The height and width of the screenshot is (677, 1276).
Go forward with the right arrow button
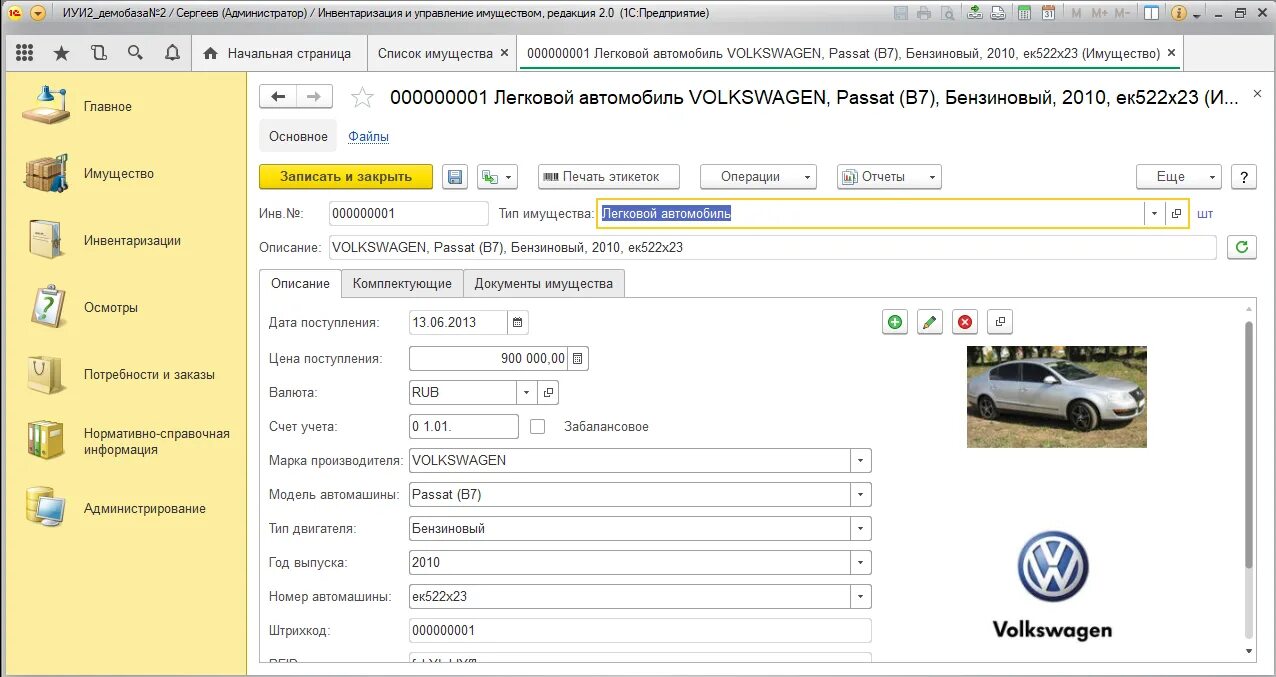point(314,96)
